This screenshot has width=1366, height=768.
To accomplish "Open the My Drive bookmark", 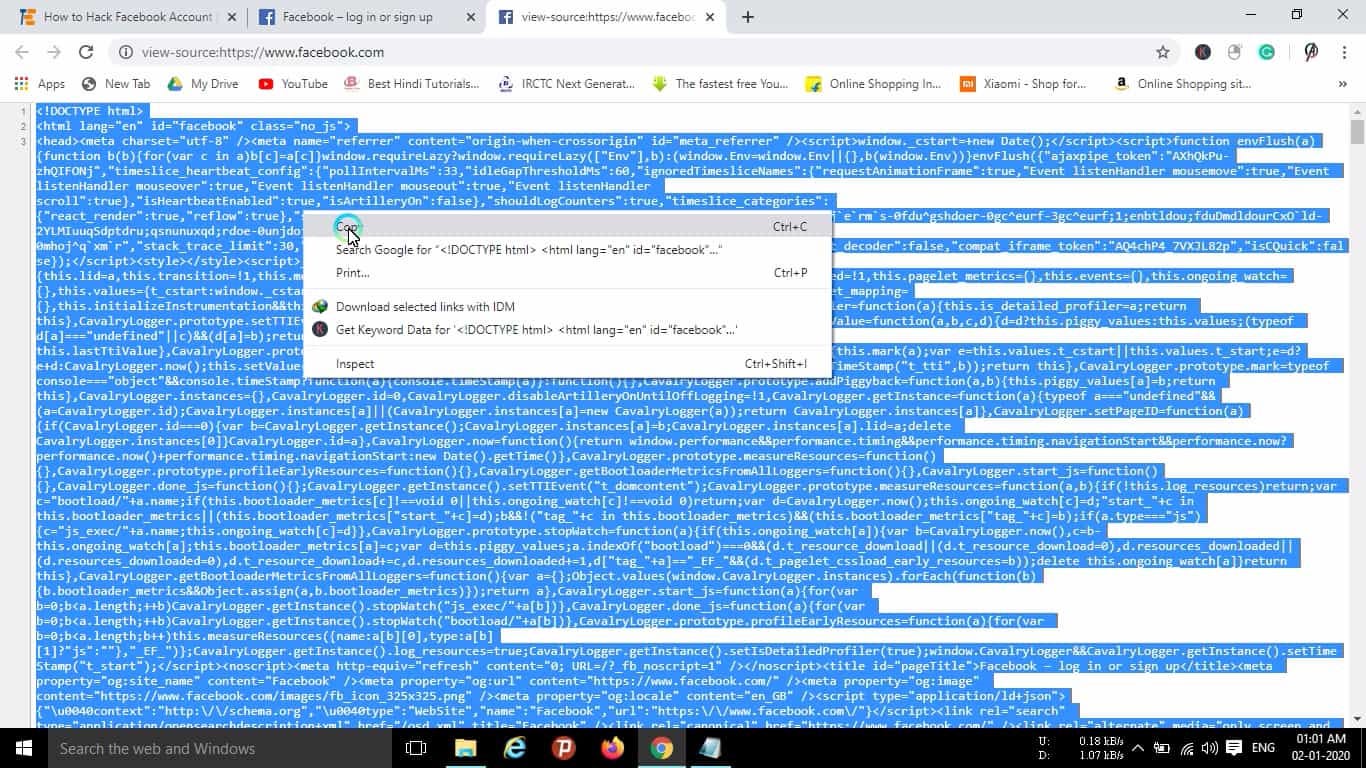I will point(203,84).
